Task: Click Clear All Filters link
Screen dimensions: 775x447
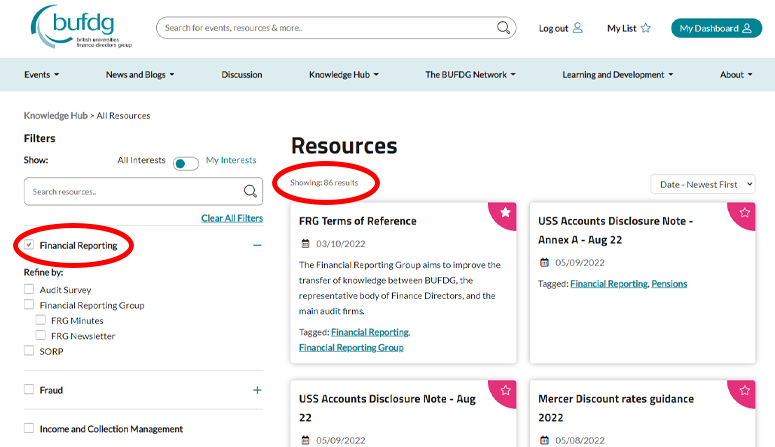Action: [232, 218]
